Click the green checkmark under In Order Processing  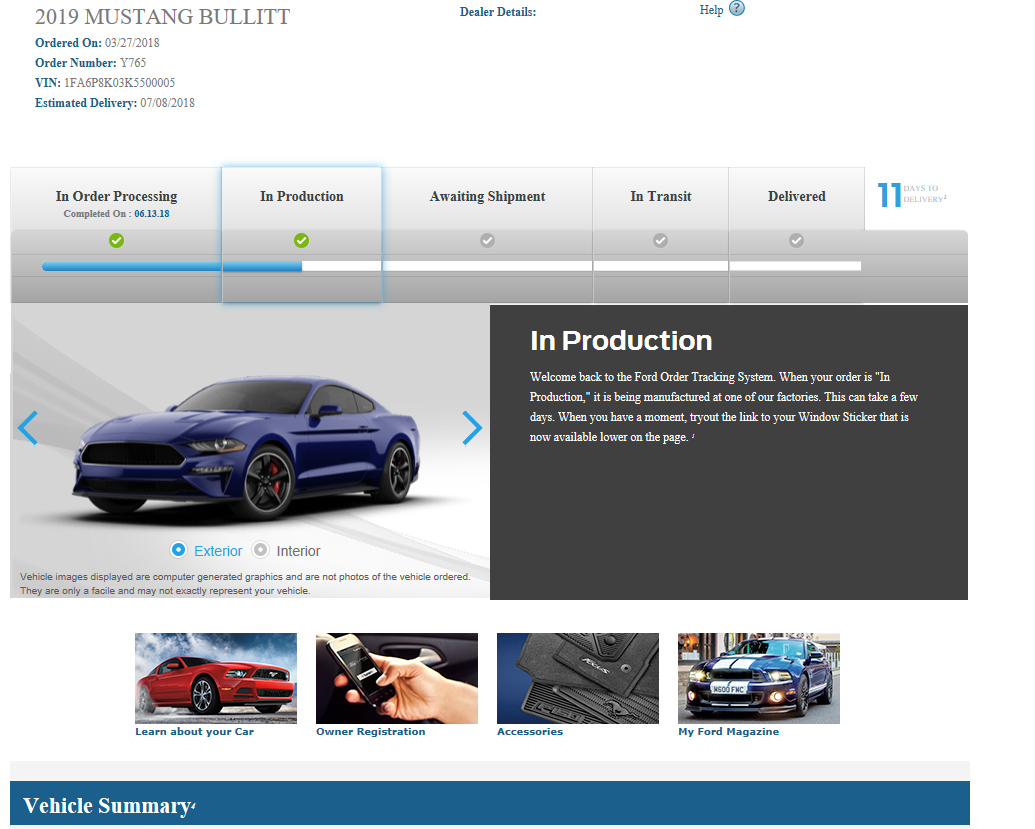coord(116,240)
